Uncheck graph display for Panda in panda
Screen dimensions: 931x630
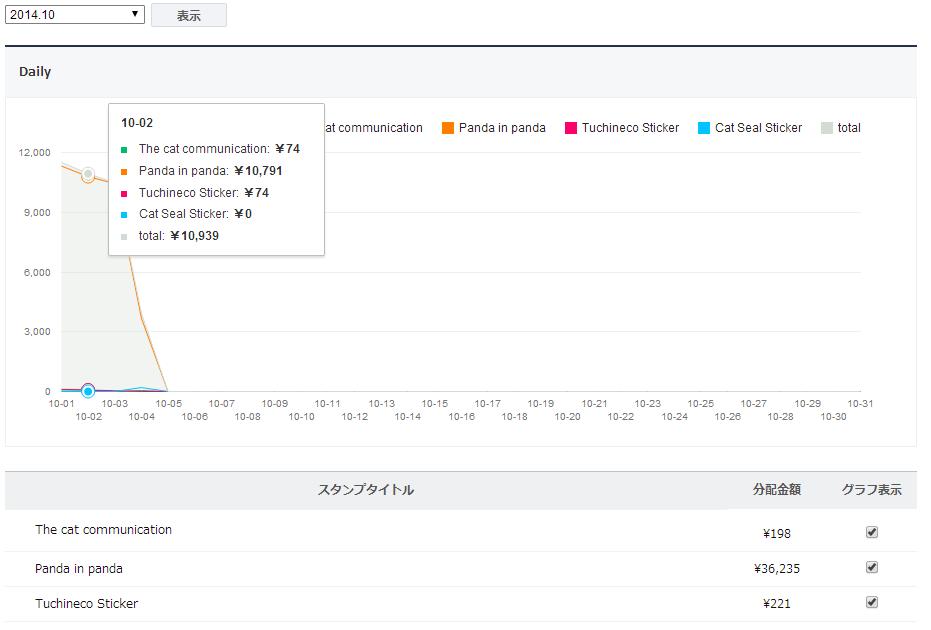click(x=872, y=567)
